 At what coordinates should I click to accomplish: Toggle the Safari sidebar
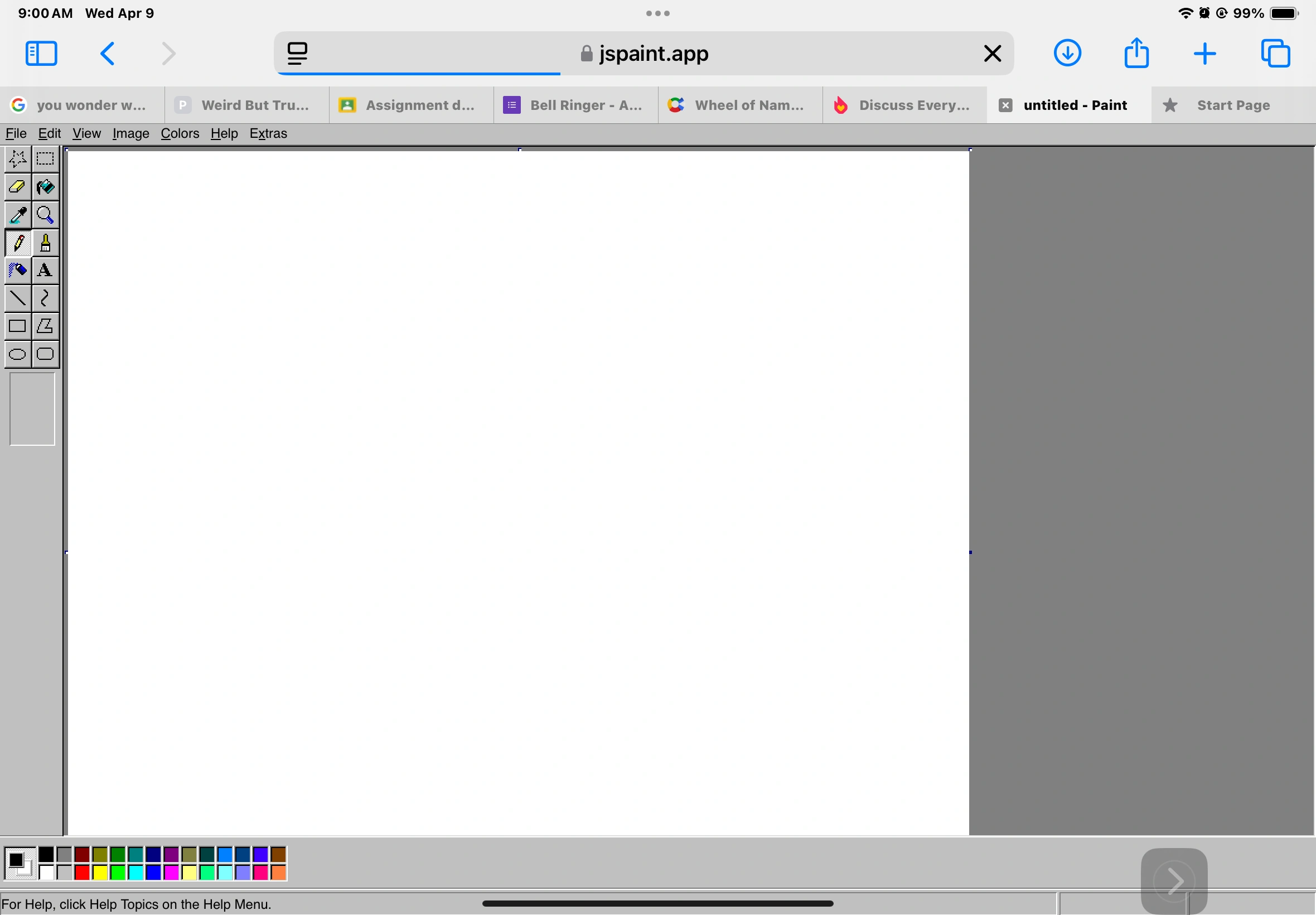point(41,54)
